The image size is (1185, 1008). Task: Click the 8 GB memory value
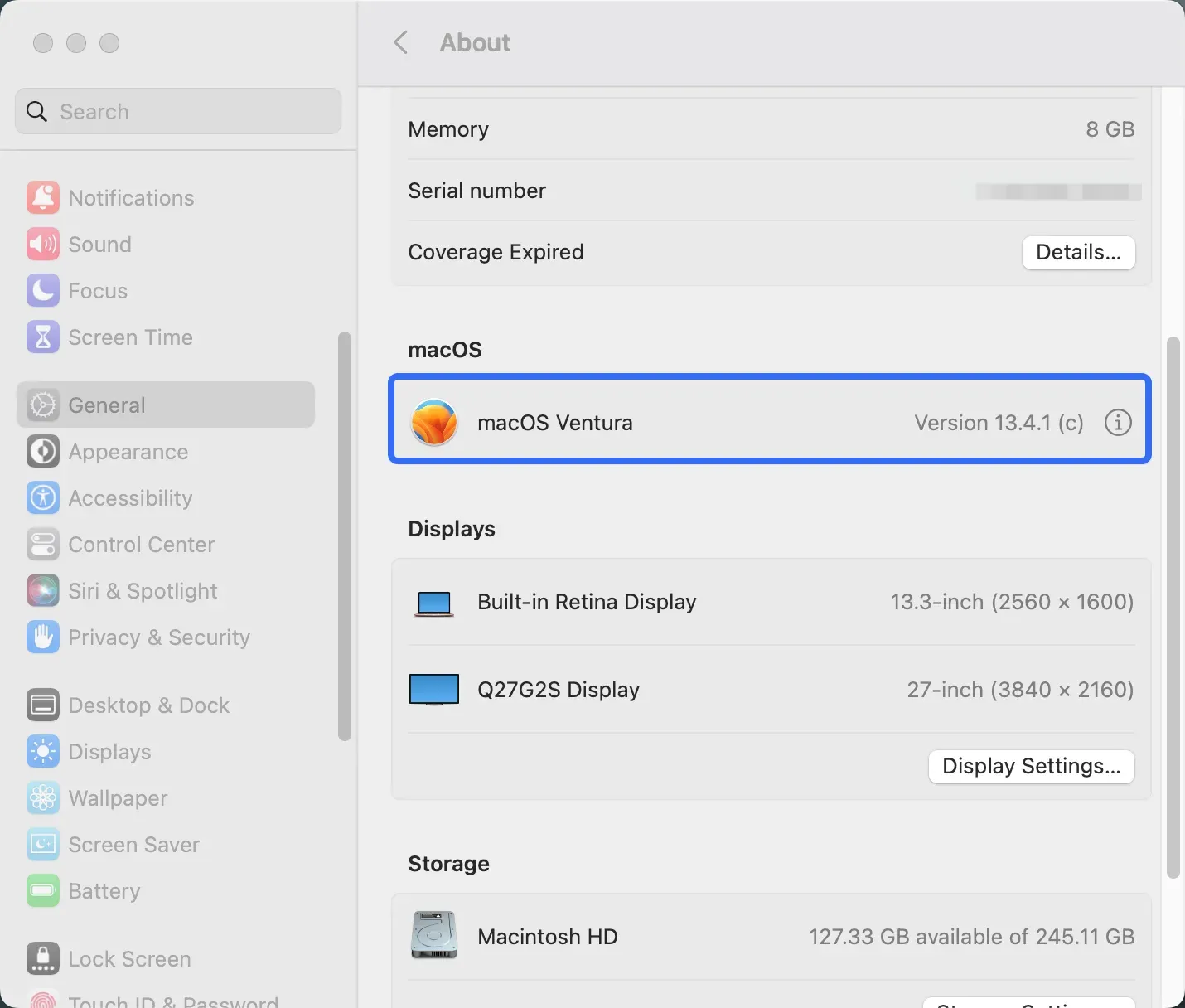tap(1110, 129)
